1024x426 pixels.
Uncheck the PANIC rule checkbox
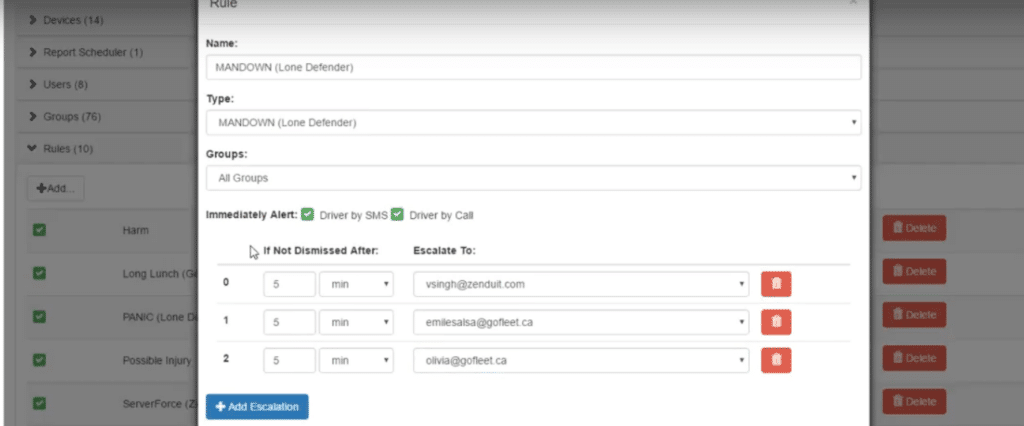(x=39, y=317)
